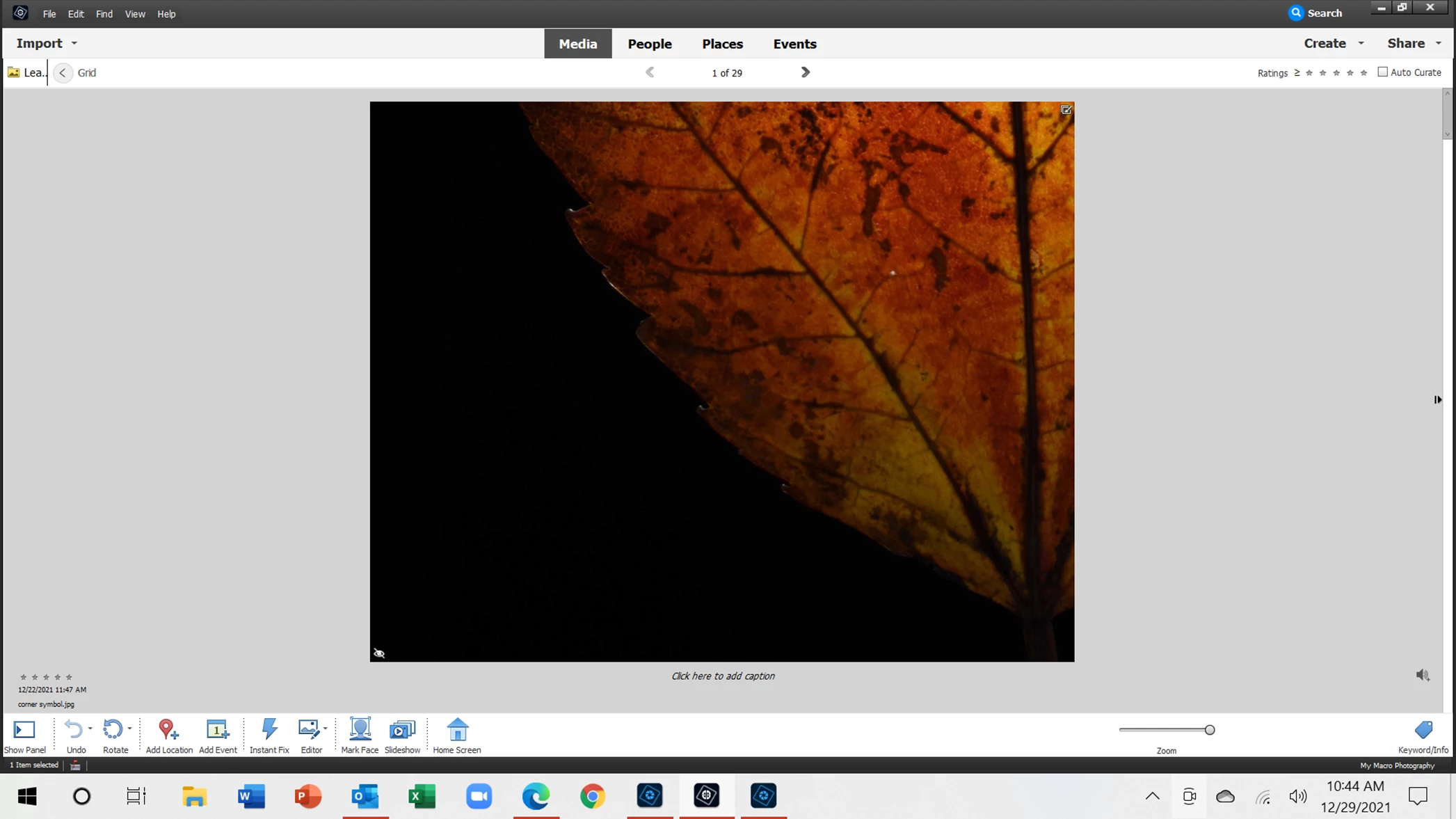Start the Slideshow
The image size is (1456, 819).
402,729
